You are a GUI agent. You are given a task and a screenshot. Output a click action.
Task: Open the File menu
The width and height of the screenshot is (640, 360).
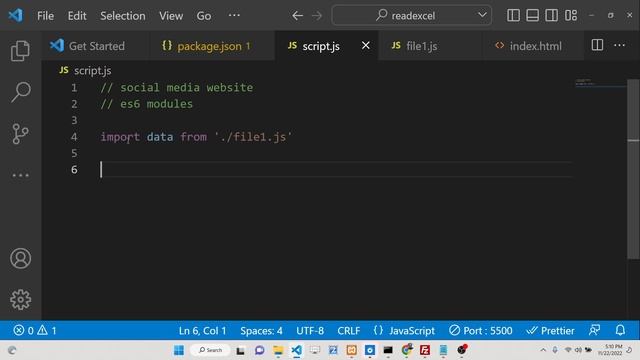click(x=45, y=16)
